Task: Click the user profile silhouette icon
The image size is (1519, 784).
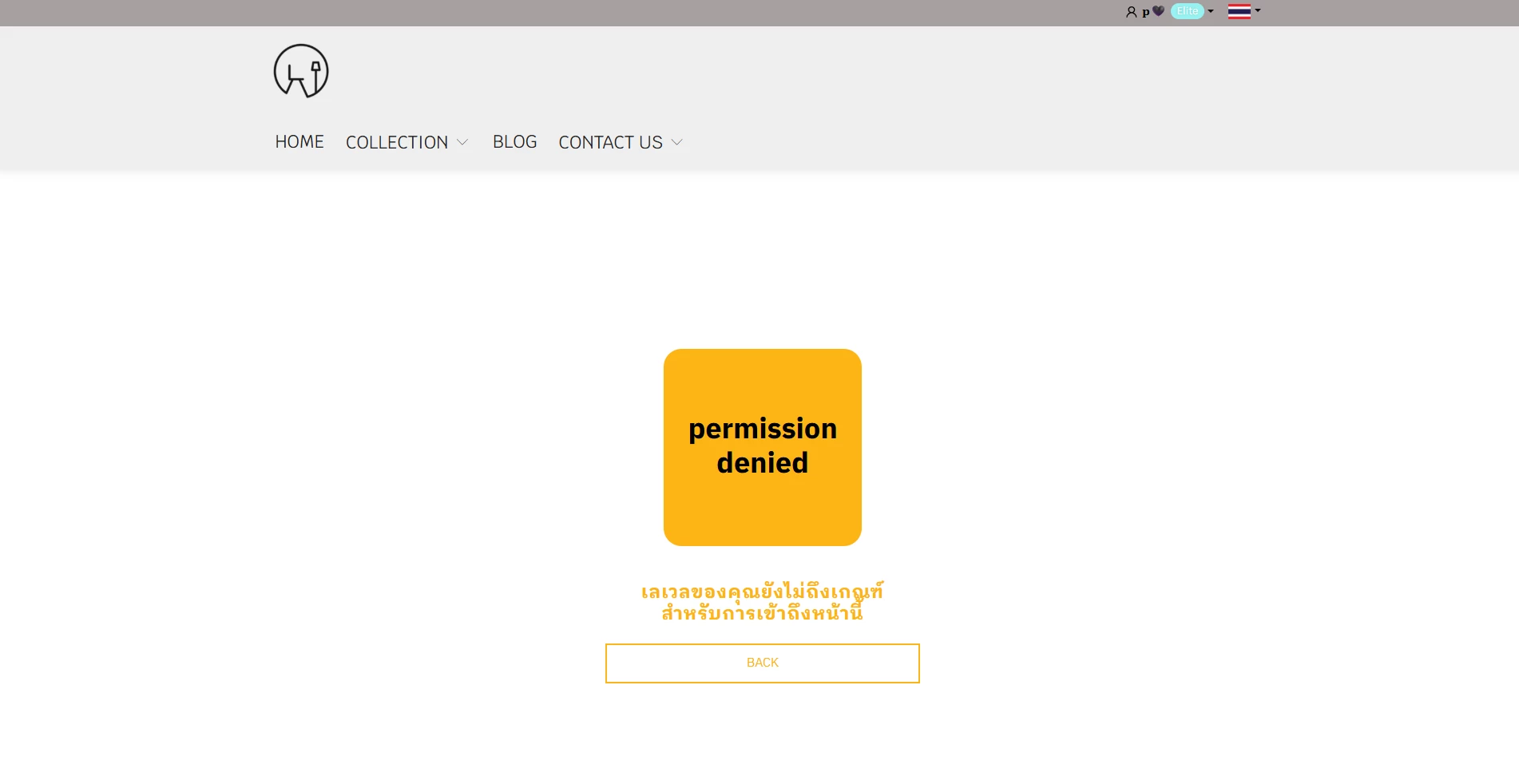Action: point(1131,12)
